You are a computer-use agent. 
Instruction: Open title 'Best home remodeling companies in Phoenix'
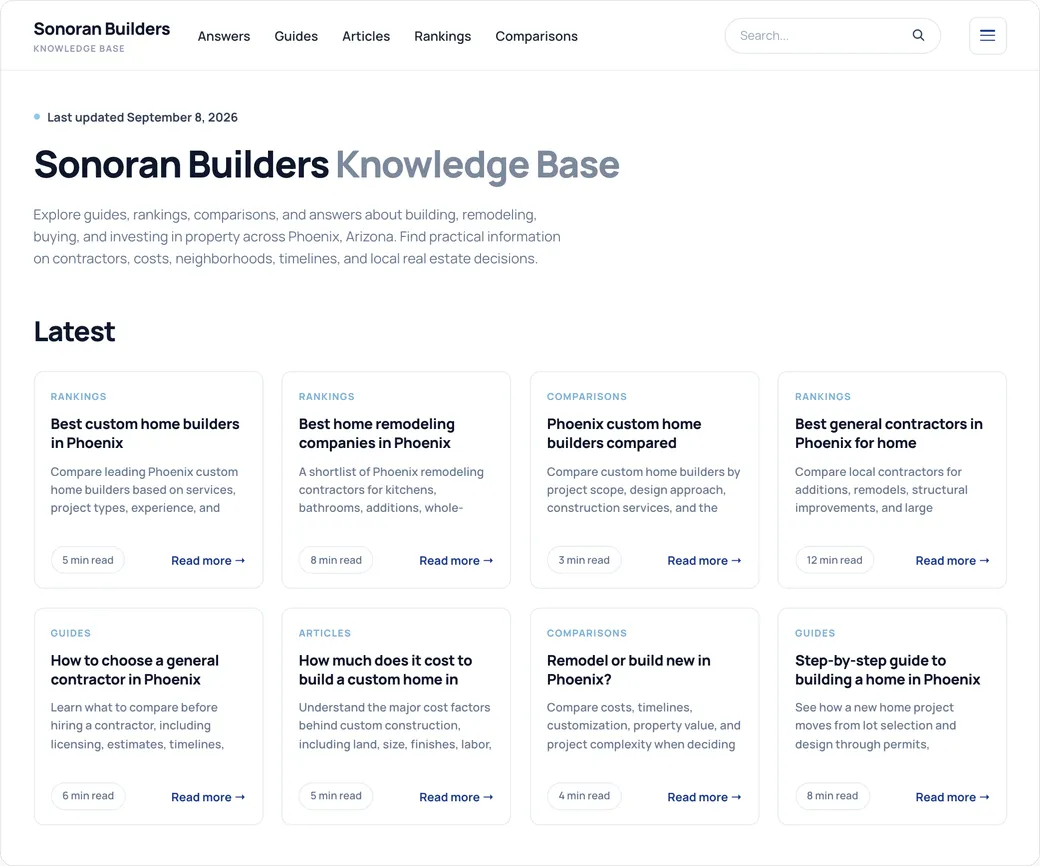tap(376, 433)
